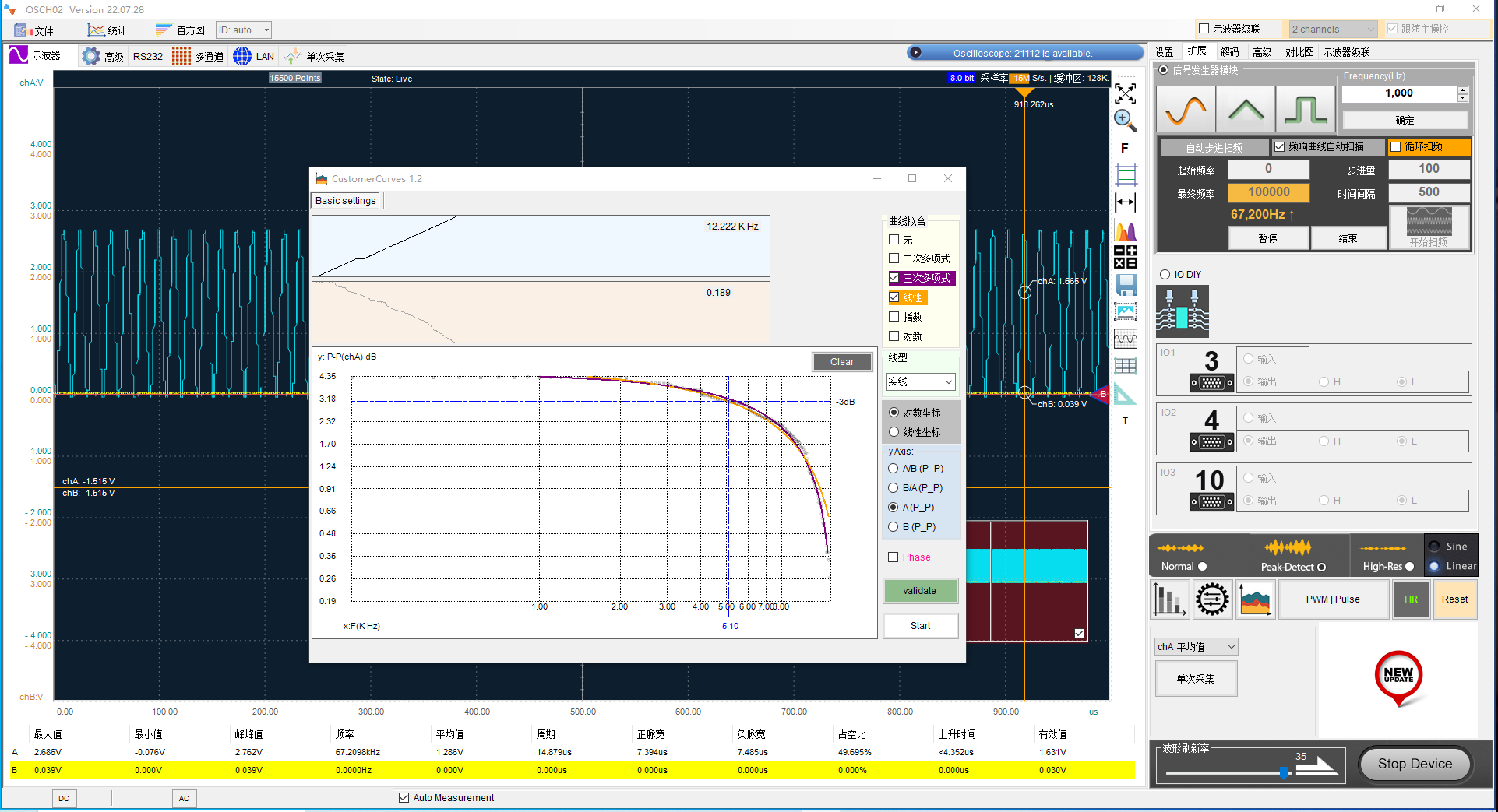This screenshot has height=812, width=1498.
Task: Open the data table icon
Action: (x=1125, y=365)
